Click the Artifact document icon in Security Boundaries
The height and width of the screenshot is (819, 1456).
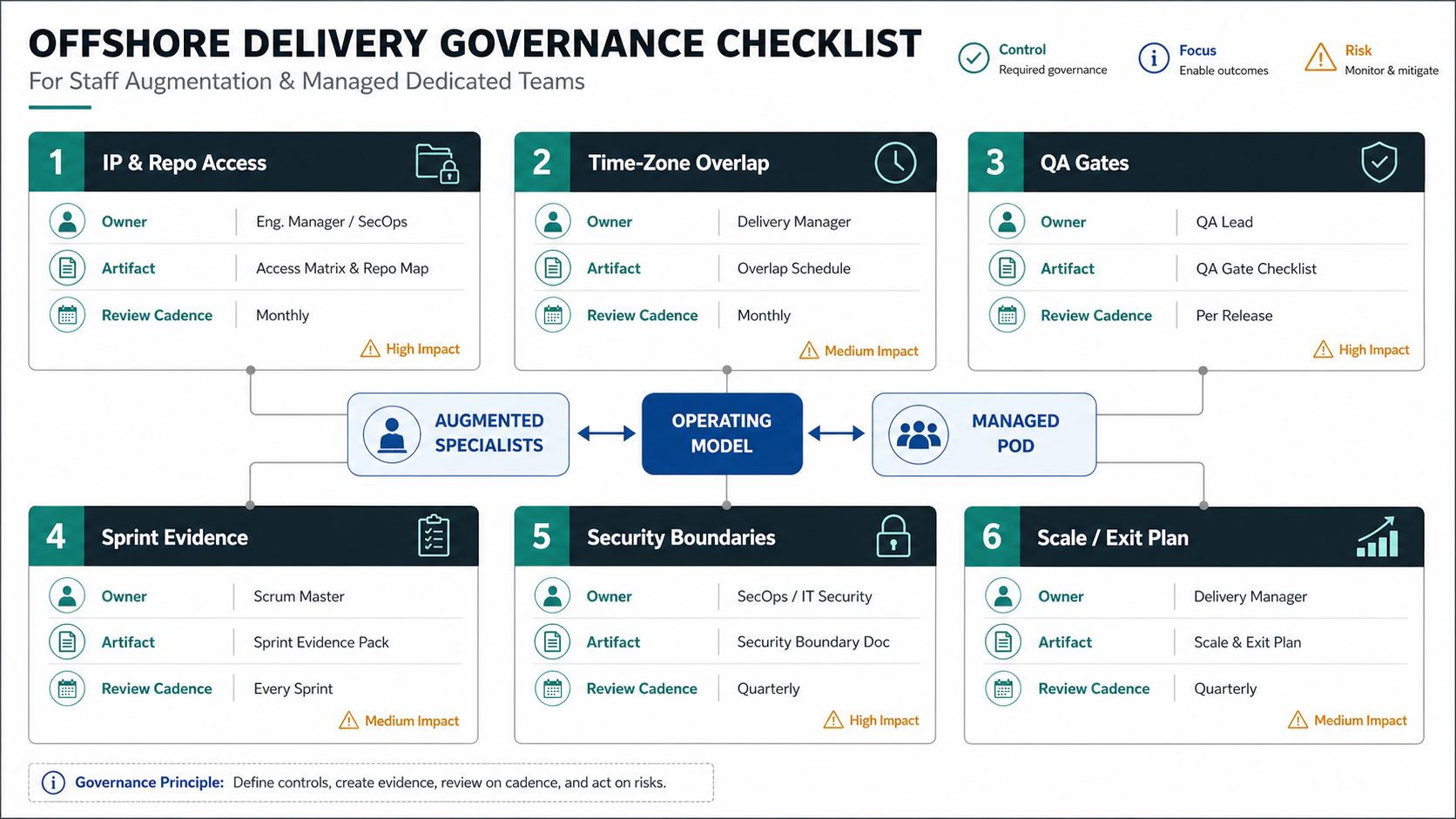pyautogui.click(x=552, y=641)
